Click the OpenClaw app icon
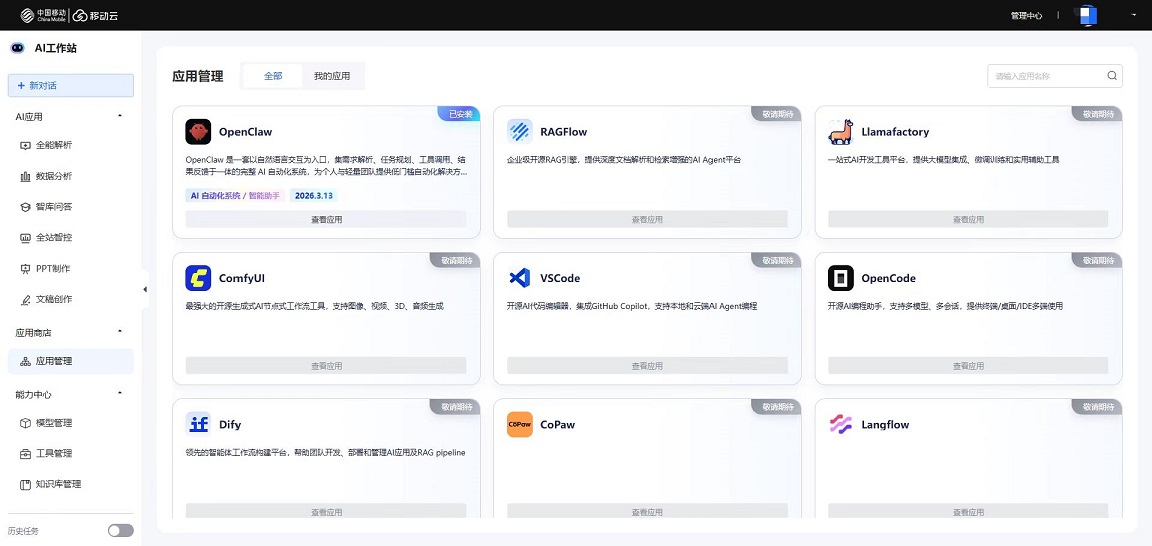 (198, 132)
